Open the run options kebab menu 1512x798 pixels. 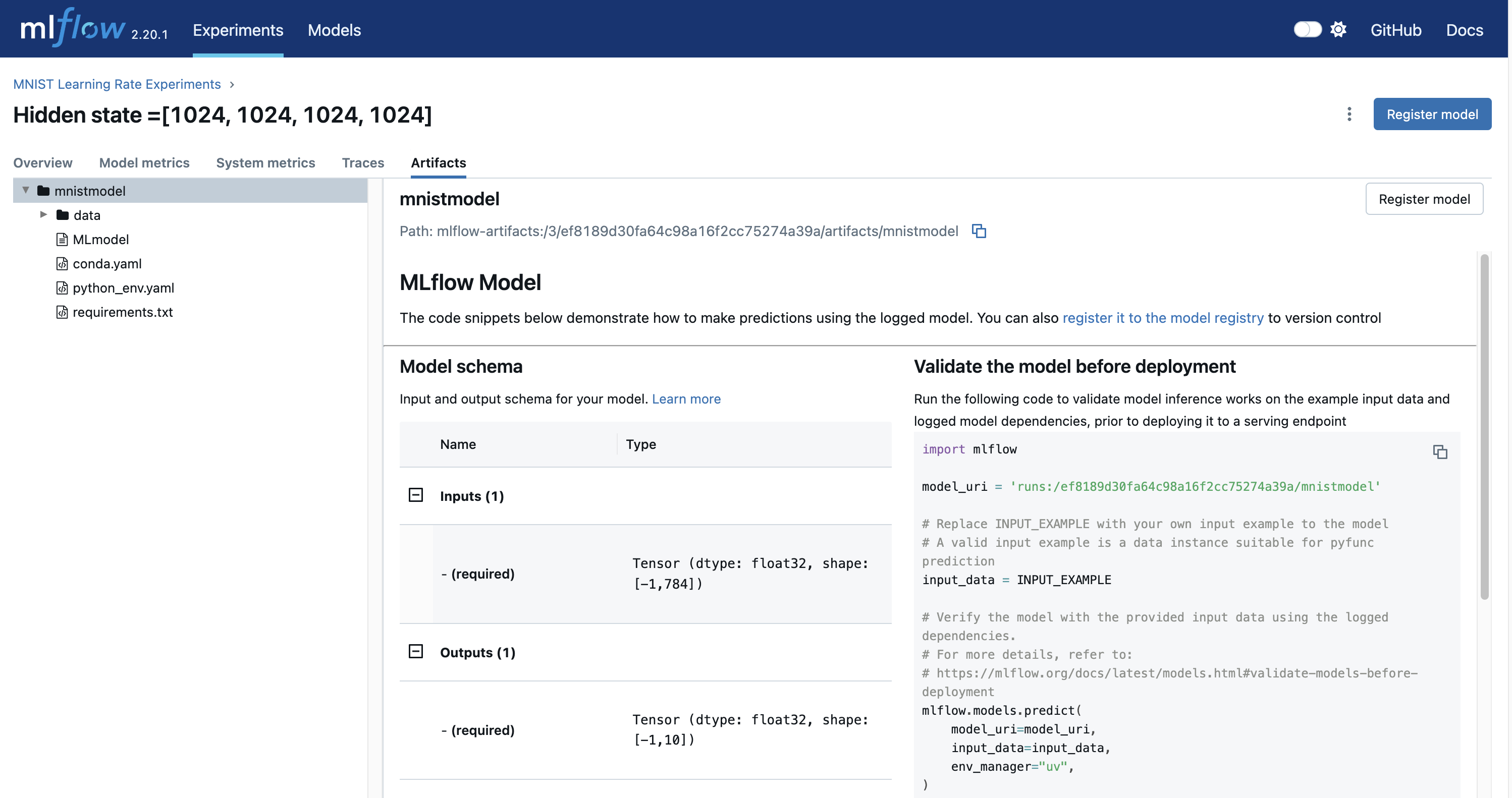tap(1348, 114)
